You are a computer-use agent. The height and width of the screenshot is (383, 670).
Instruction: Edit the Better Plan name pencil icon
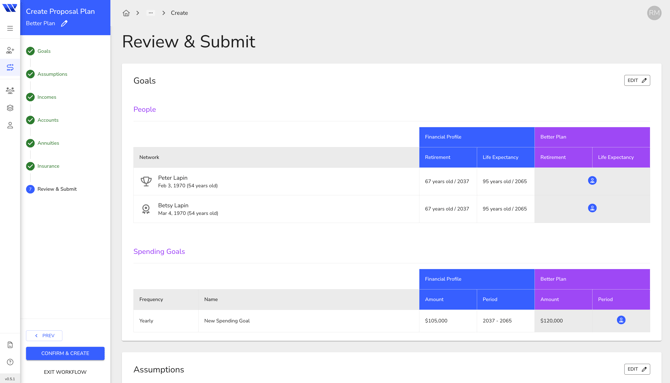point(64,24)
